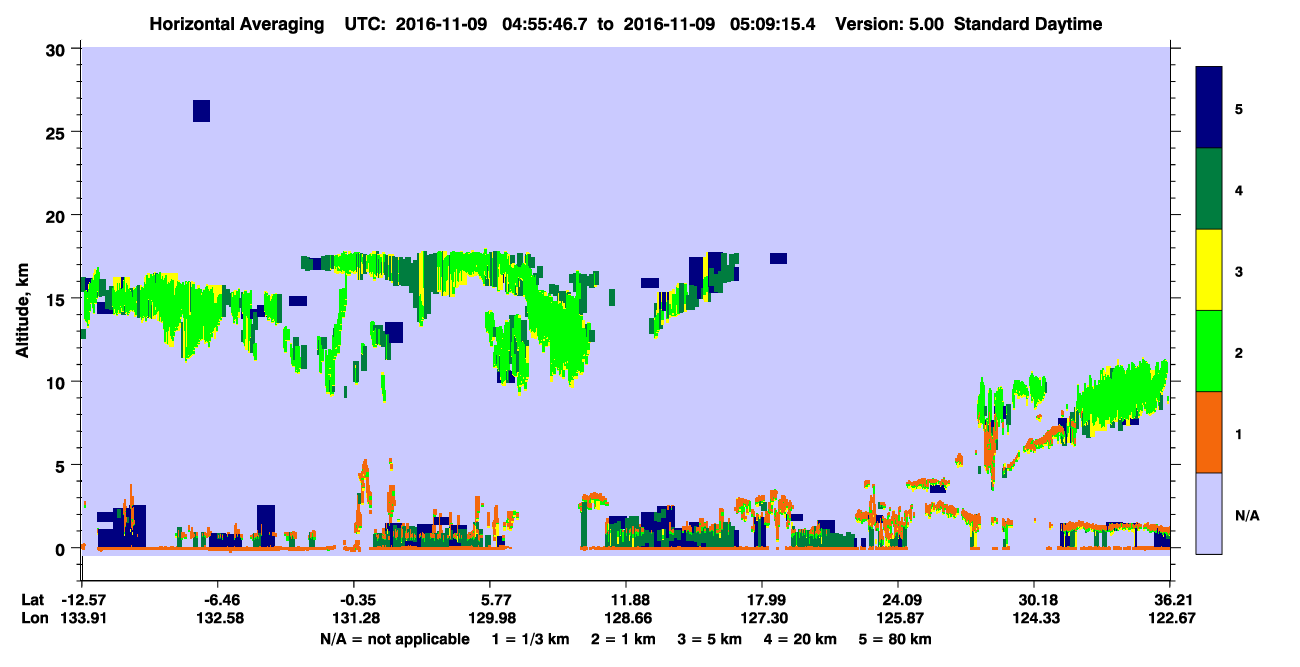Click the bright green level 2 colorbar swatch
The image size is (1300, 667).
[1209, 351]
